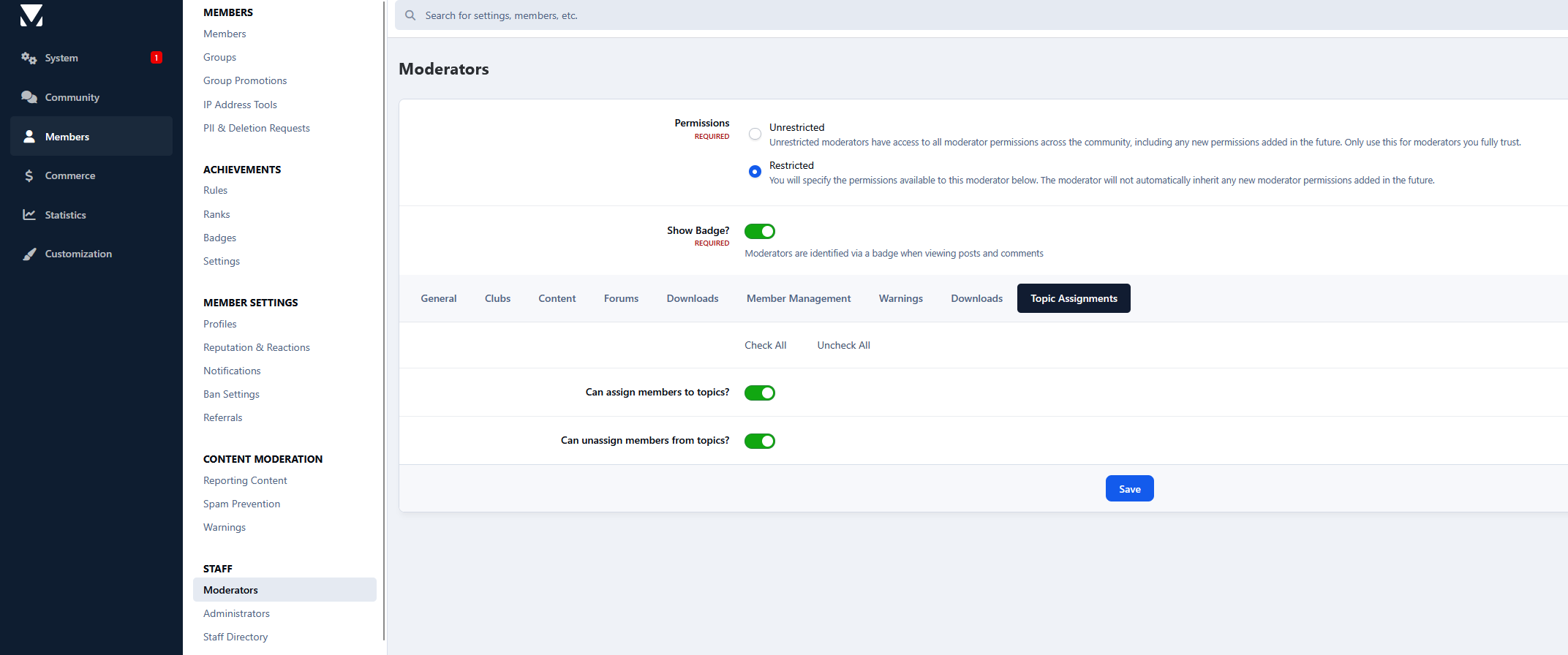Open Customization via the paintbrush icon
Screen dimensions: 1568x655
coord(29,254)
